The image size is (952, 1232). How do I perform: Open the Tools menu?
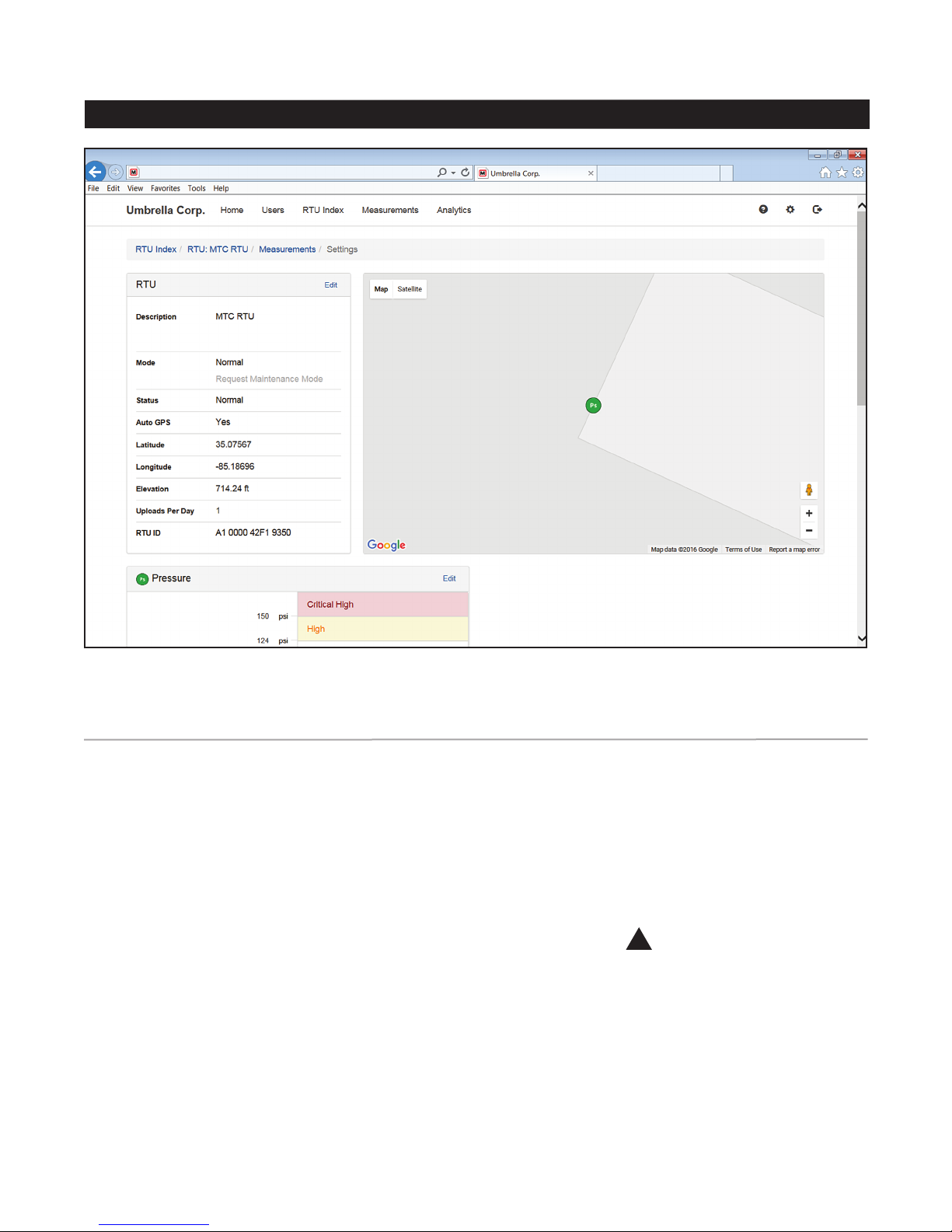point(197,188)
